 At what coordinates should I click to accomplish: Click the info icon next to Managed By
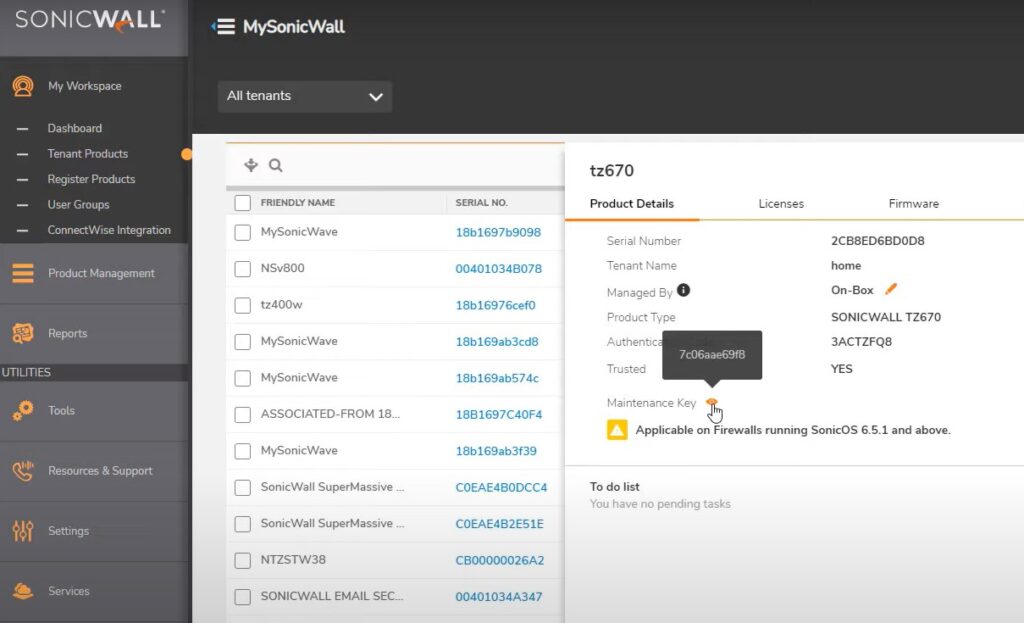pyautogui.click(x=684, y=290)
